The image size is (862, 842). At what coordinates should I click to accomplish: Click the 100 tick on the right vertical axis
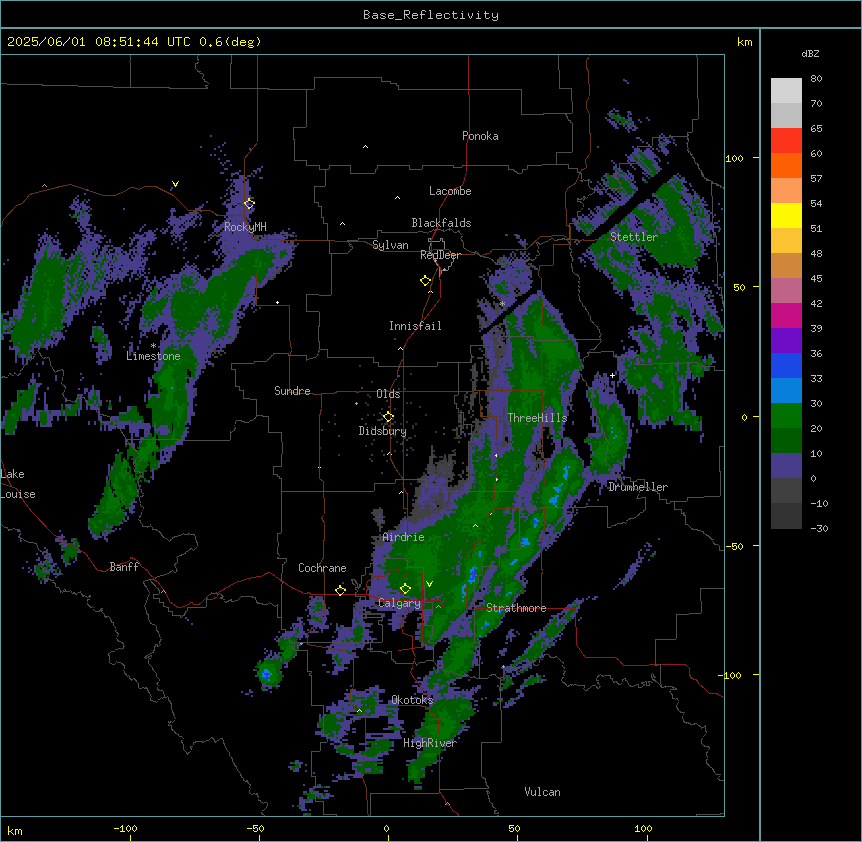pos(734,158)
